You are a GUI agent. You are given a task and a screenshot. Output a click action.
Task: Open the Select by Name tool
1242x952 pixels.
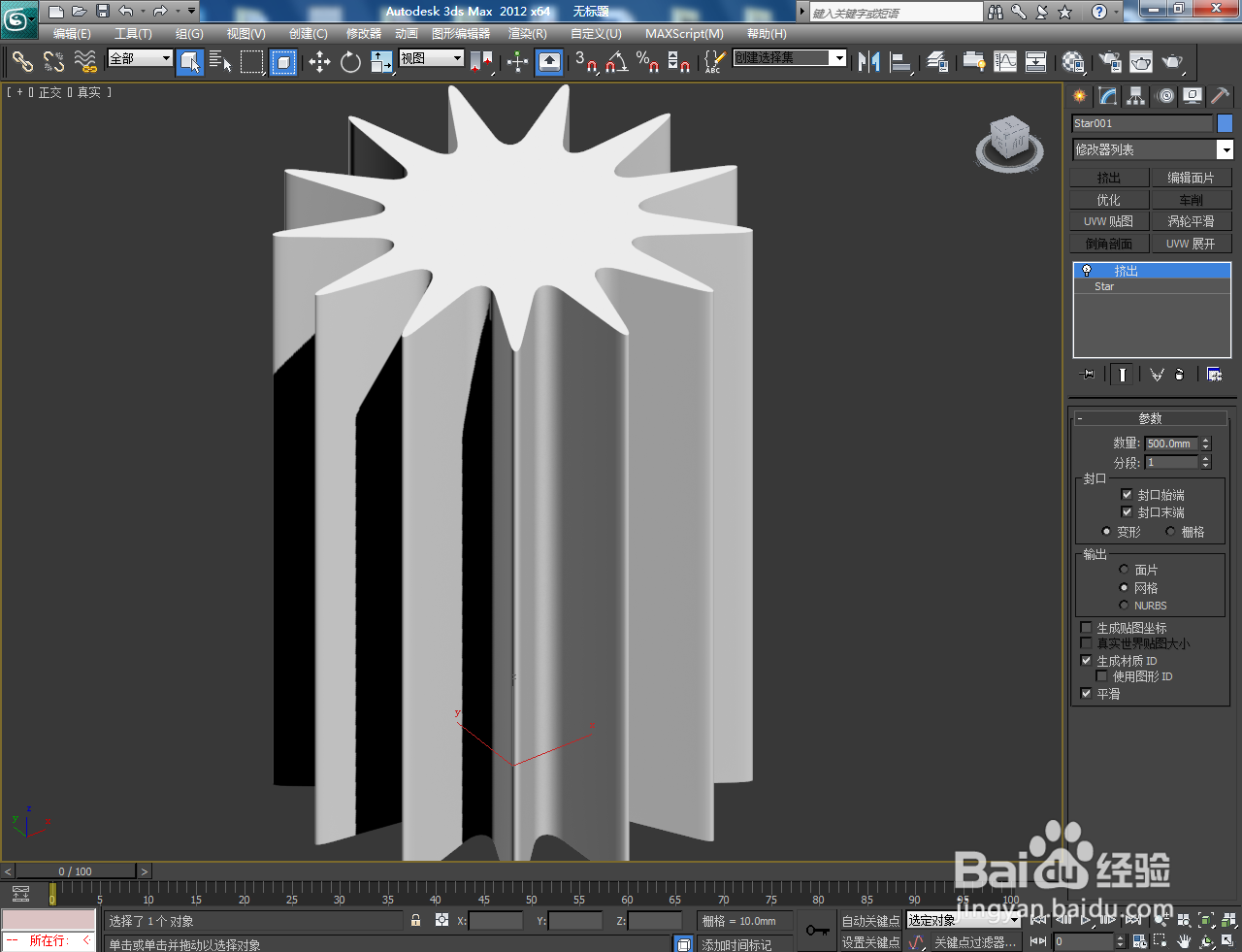tap(221, 62)
